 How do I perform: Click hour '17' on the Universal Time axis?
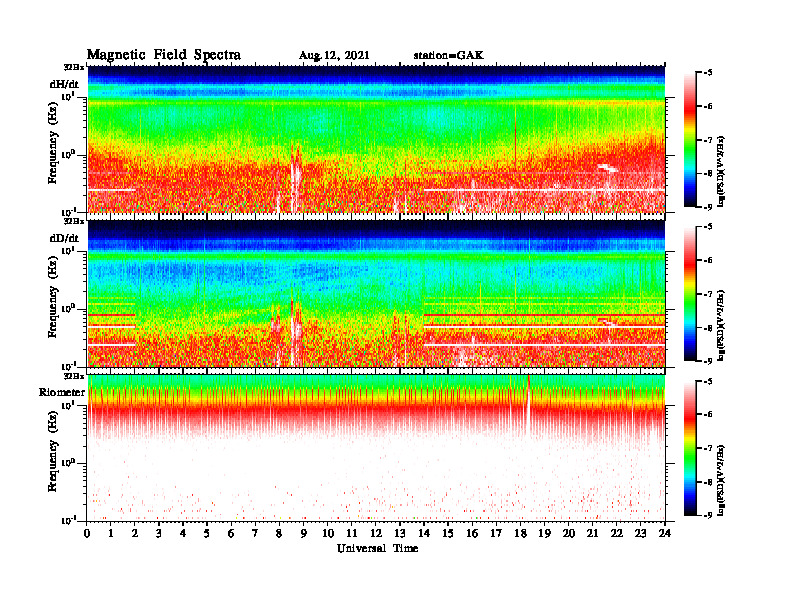click(497, 533)
